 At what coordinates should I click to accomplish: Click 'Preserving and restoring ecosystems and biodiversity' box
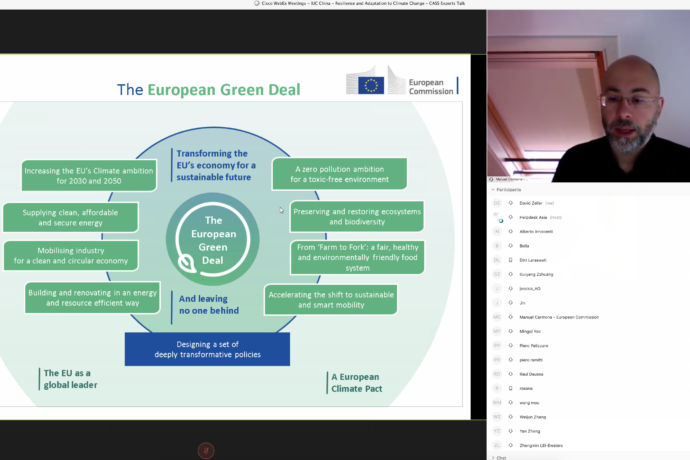357,216
